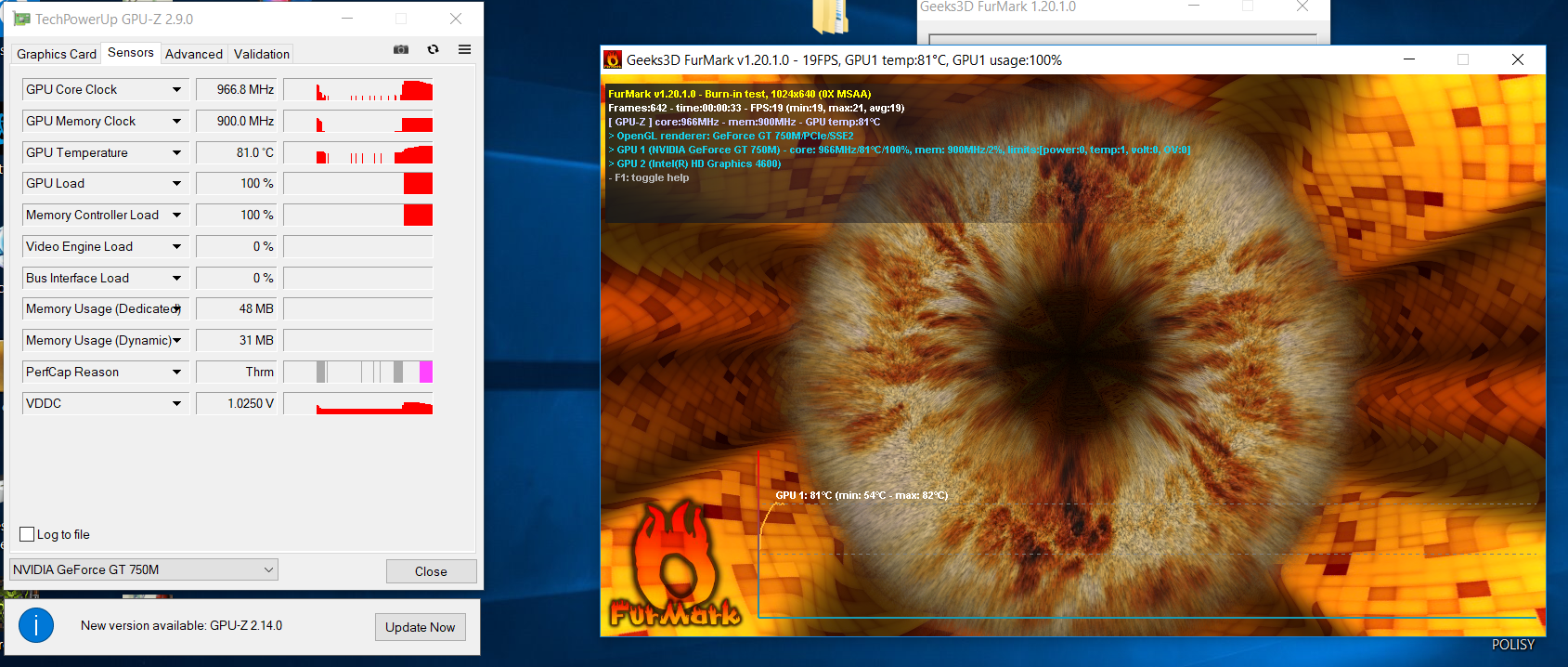1568x667 pixels.
Task: Open the GPU Core Clock dropdown
Action: 176,89
